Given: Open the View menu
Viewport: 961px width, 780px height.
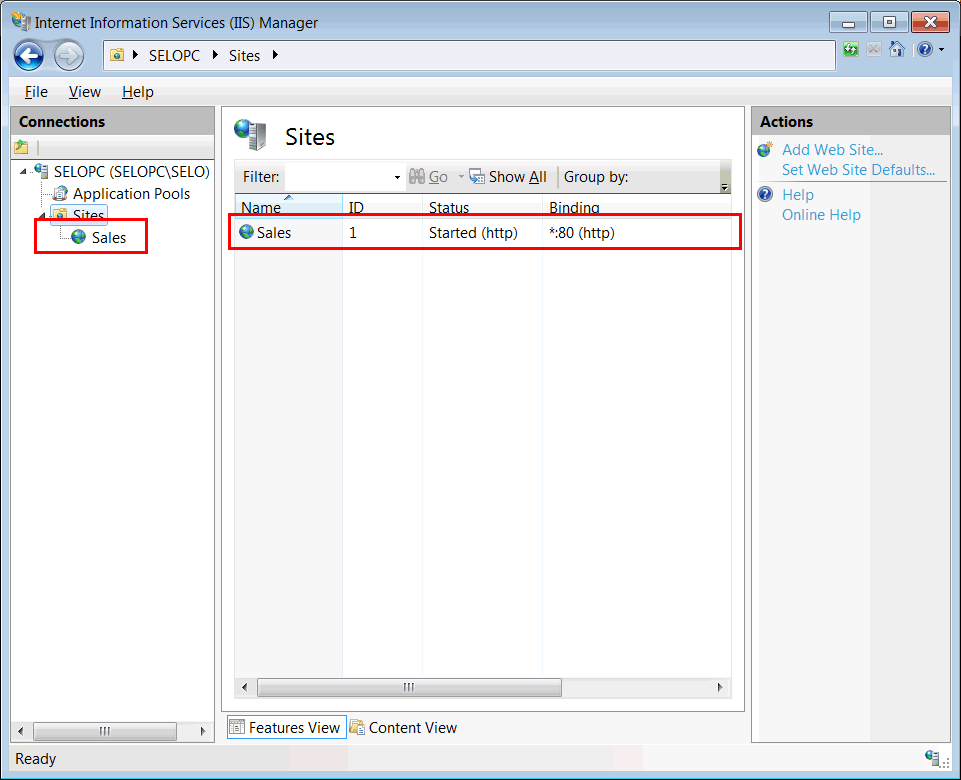Looking at the screenshot, I should [x=85, y=92].
